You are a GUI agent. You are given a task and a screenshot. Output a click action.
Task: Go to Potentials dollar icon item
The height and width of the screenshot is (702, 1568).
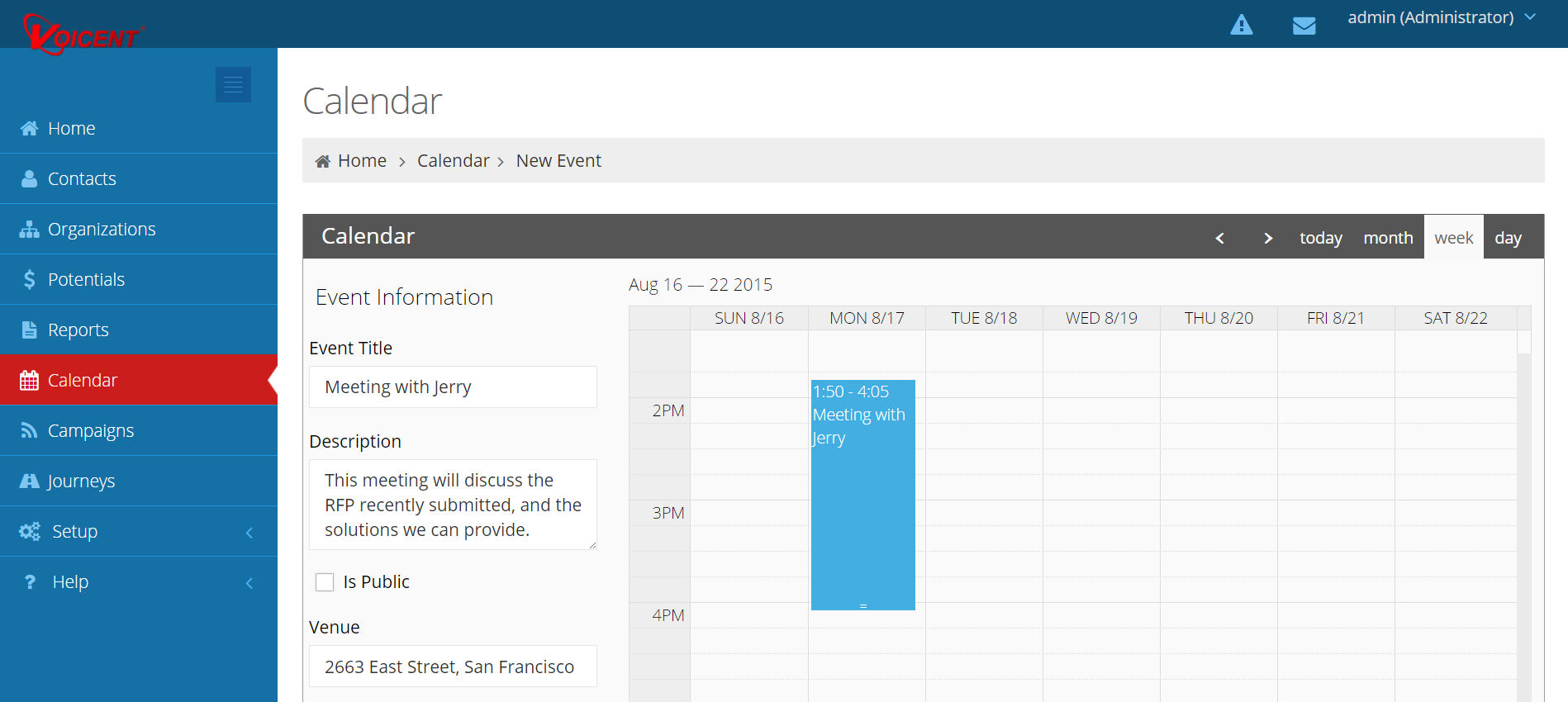[85, 279]
